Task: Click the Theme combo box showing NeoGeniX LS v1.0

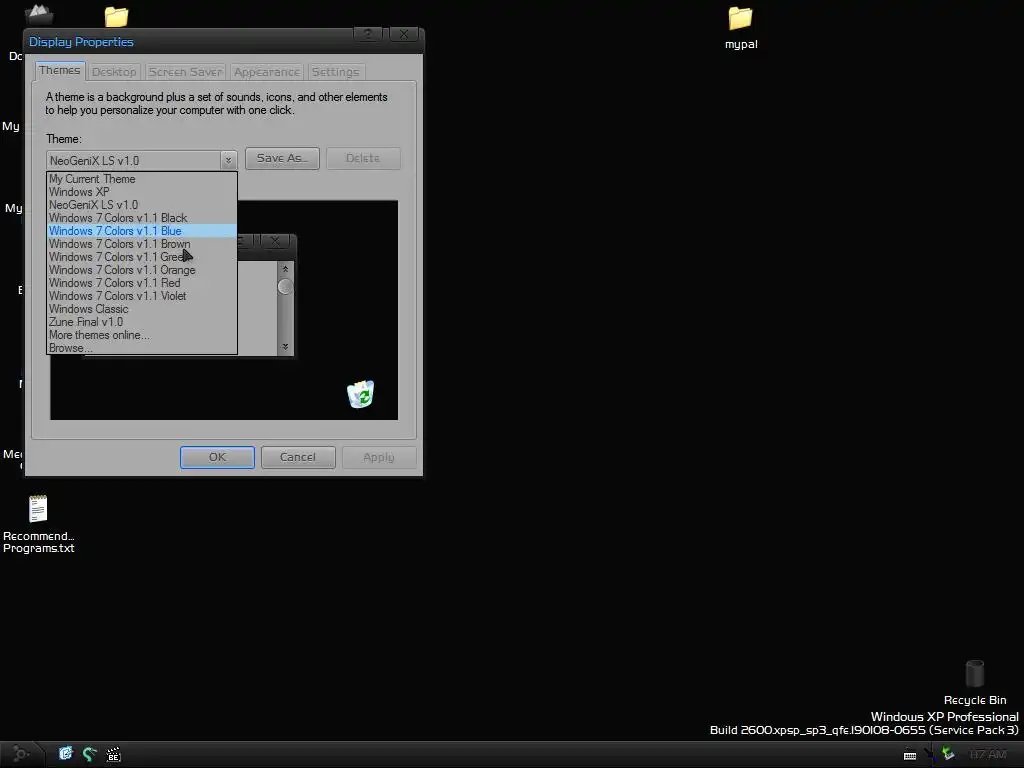Action: 141,160
